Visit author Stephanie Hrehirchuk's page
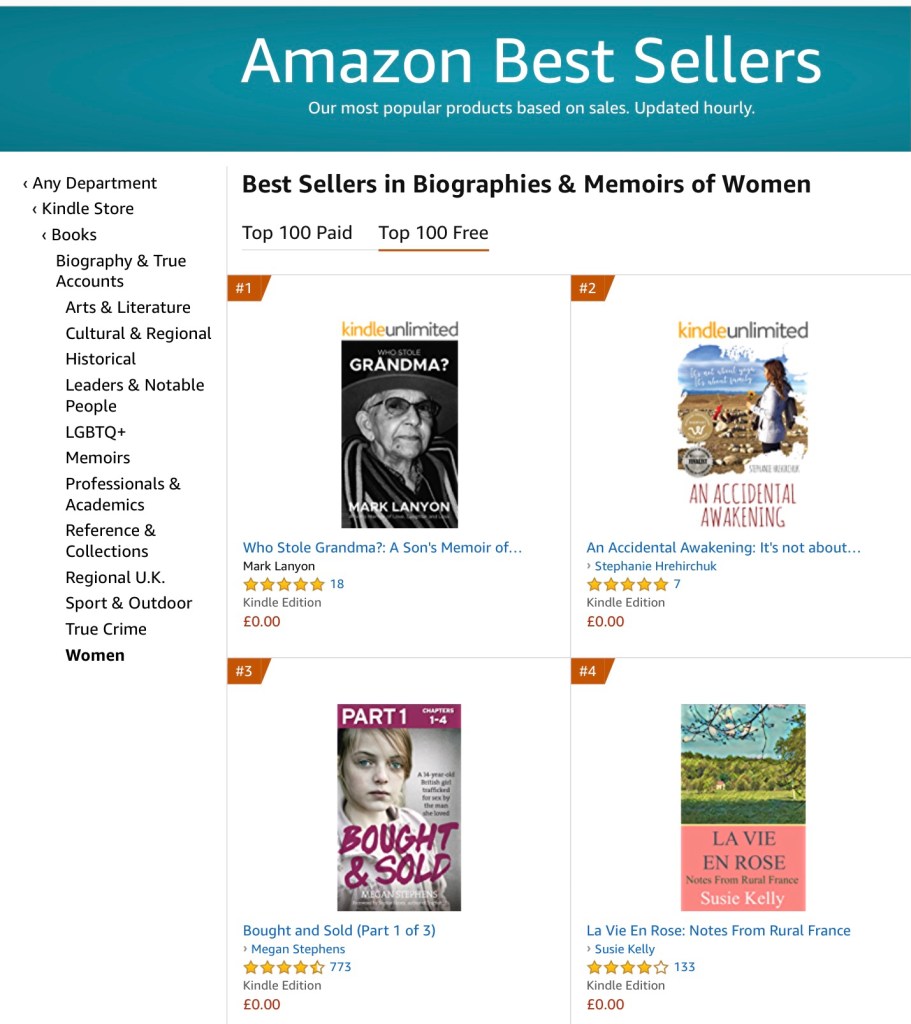Image resolution: width=911 pixels, height=1024 pixels. (655, 566)
